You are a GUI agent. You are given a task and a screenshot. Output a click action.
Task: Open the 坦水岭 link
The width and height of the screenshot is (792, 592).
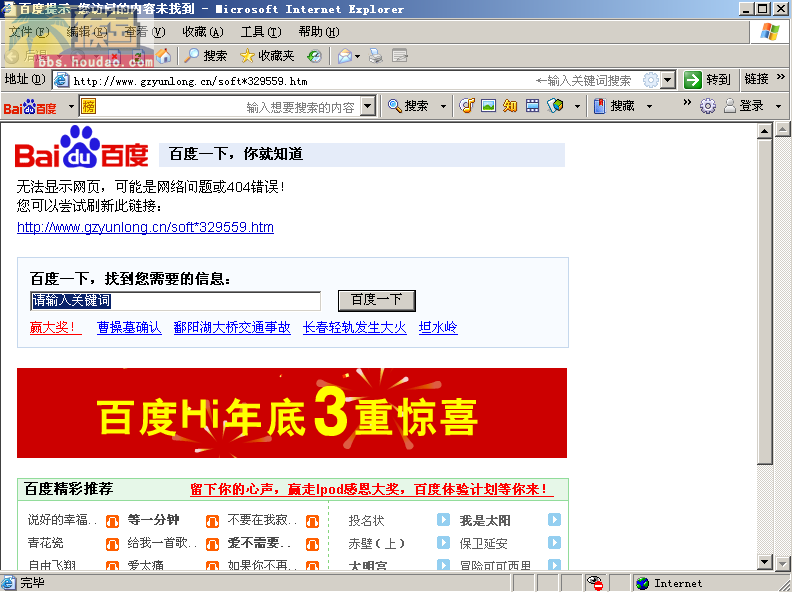[x=438, y=327]
